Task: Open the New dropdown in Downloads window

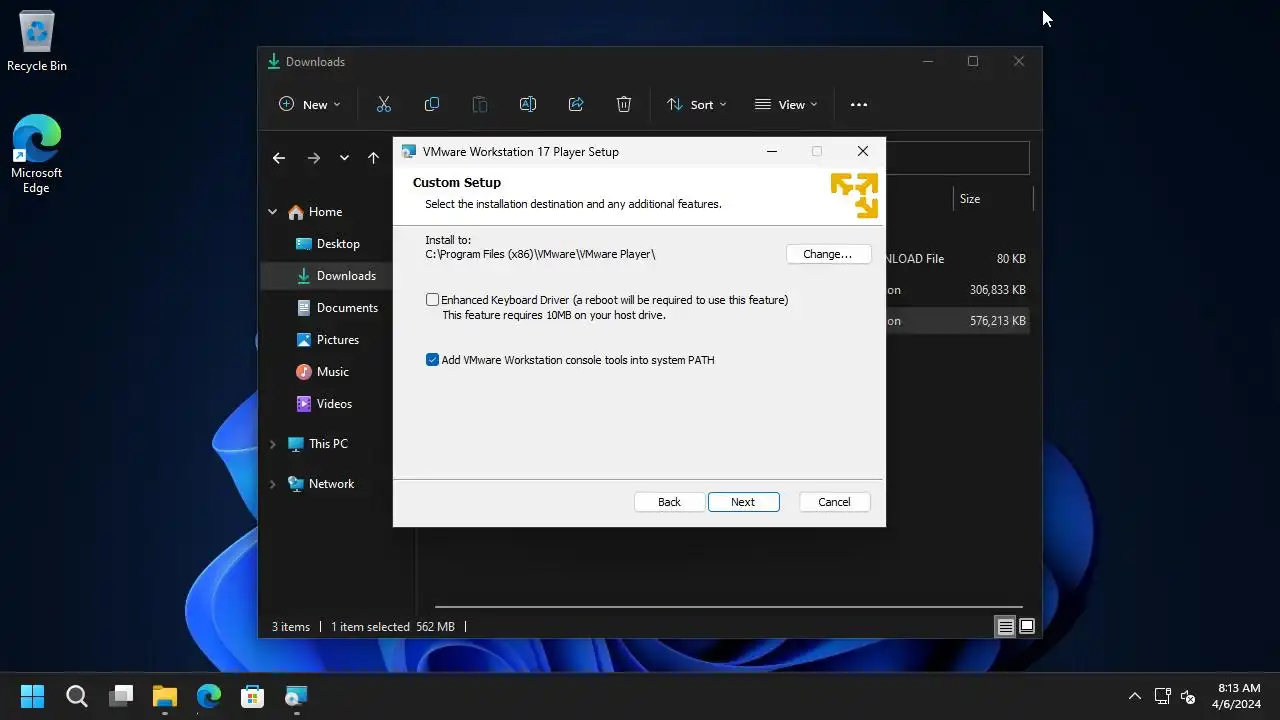Action: tap(309, 104)
